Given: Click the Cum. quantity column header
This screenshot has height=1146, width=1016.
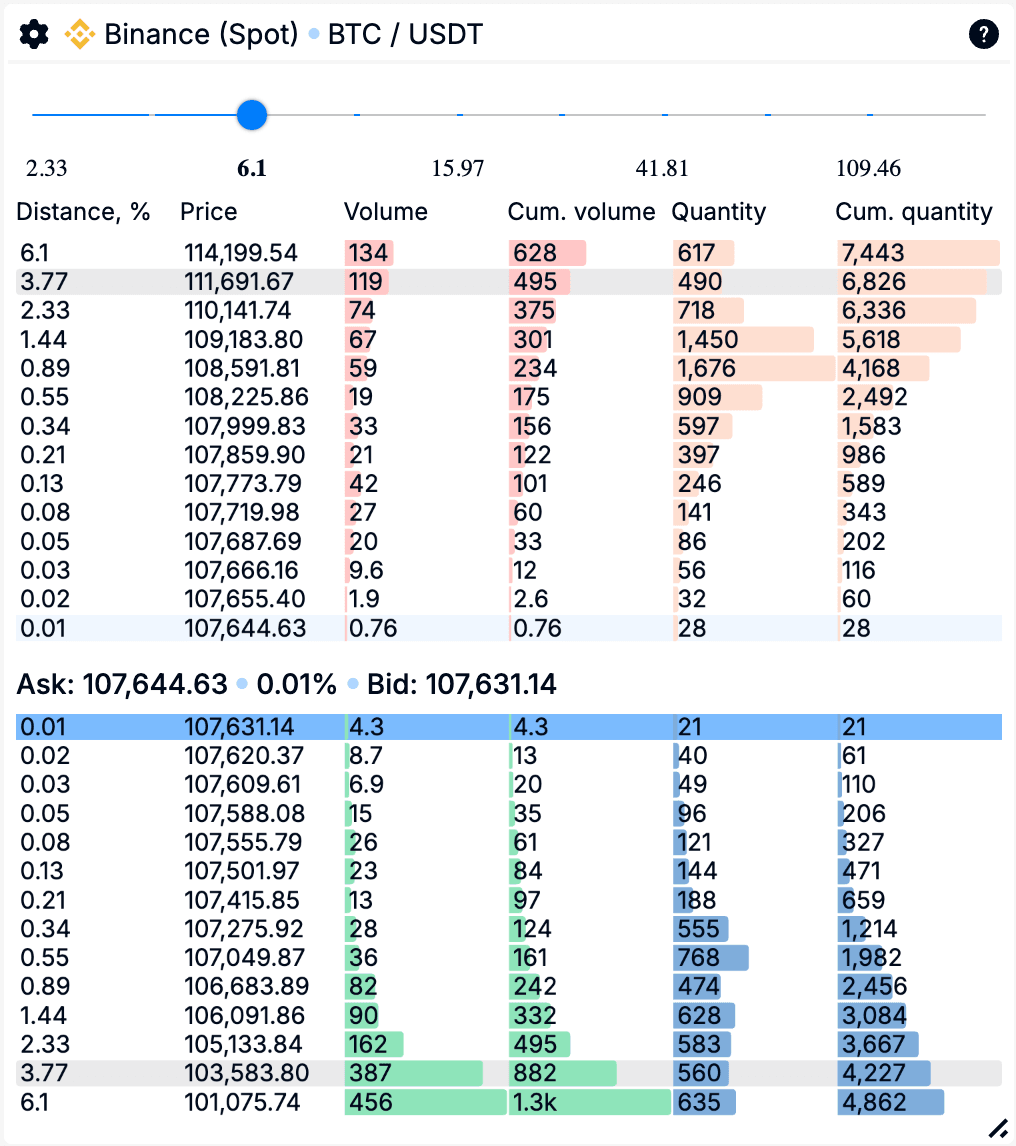Looking at the screenshot, I should [913, 212].
